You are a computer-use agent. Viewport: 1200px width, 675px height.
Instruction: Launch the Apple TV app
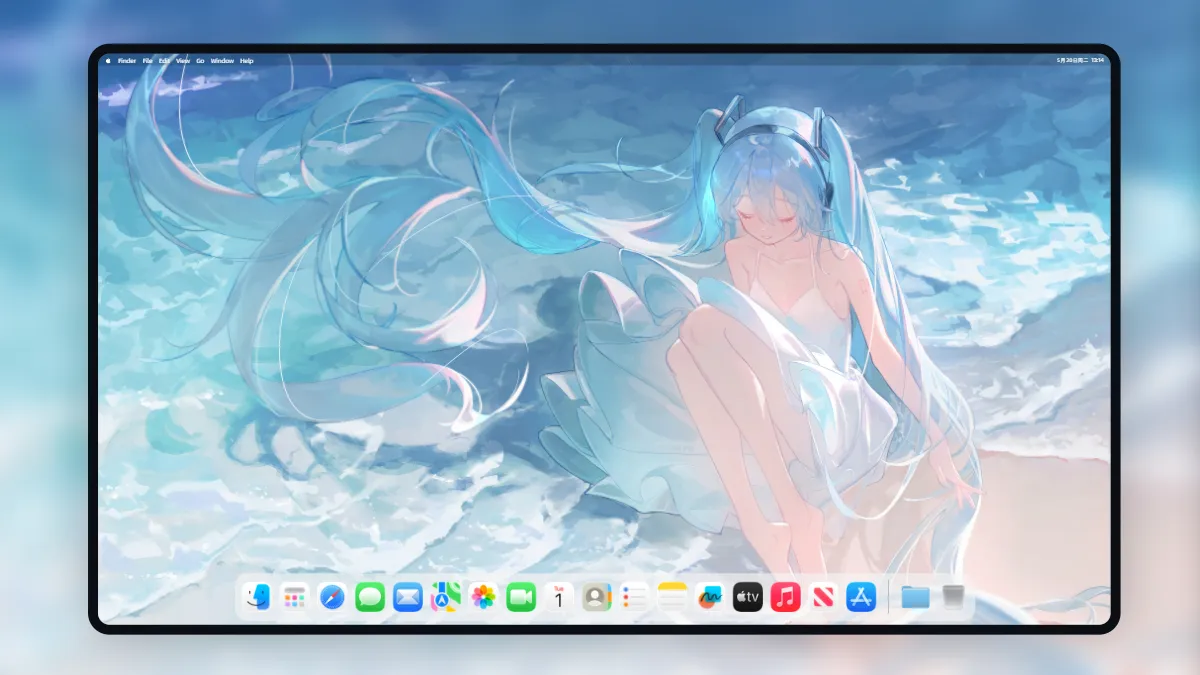[x=748, y=598]
